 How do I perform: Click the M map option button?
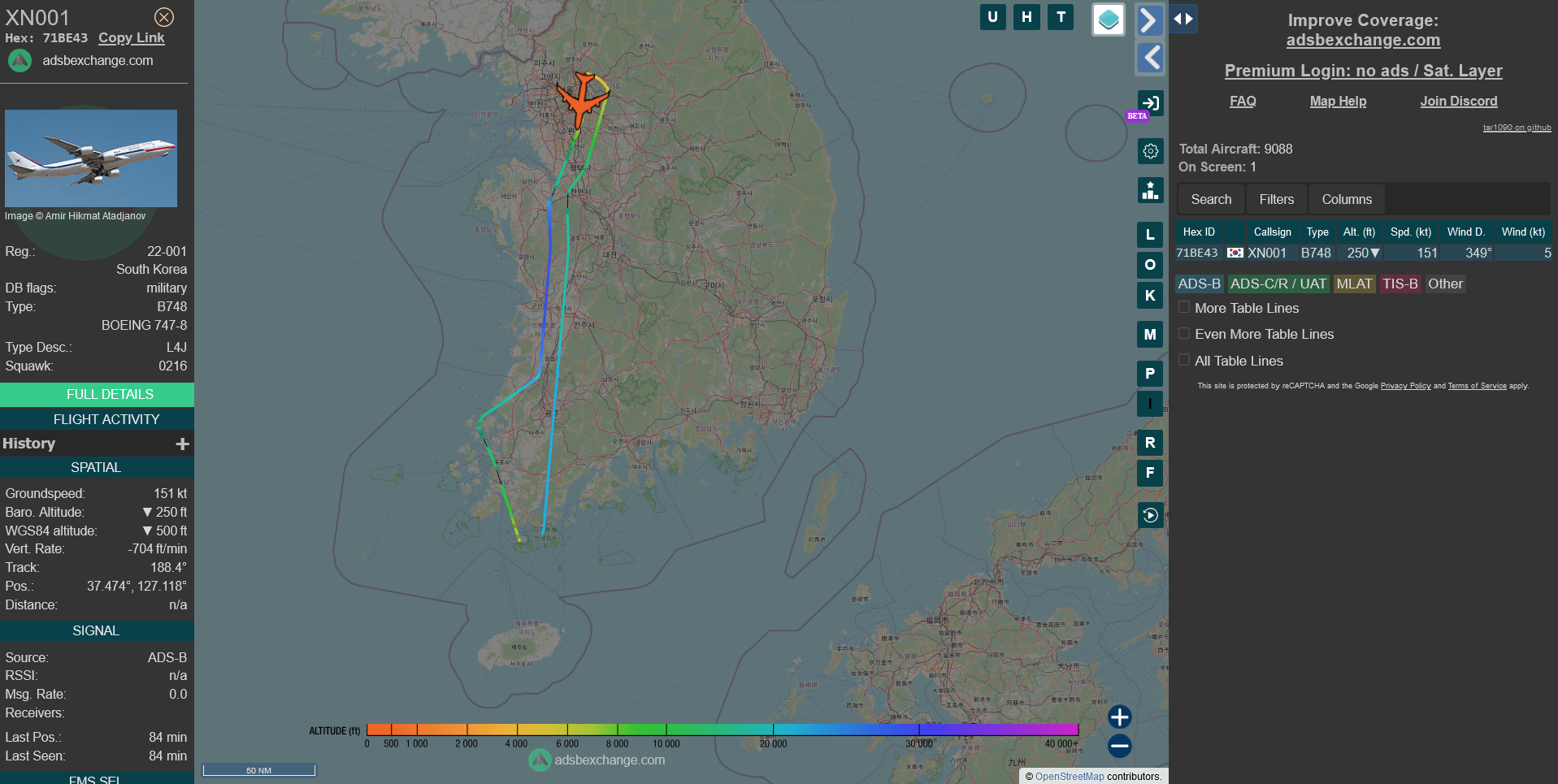1150,334
